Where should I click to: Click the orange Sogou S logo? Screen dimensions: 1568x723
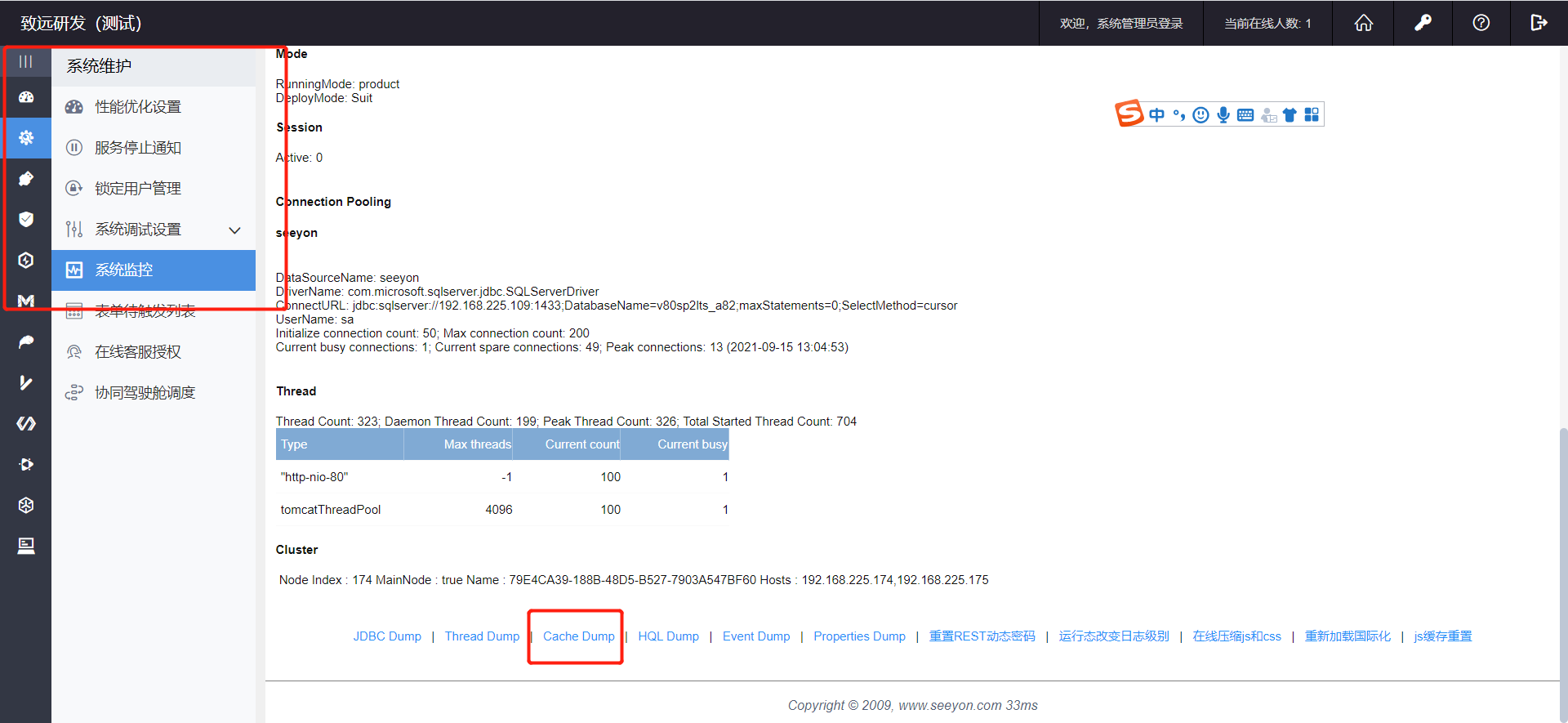[x=1129, y=114]
